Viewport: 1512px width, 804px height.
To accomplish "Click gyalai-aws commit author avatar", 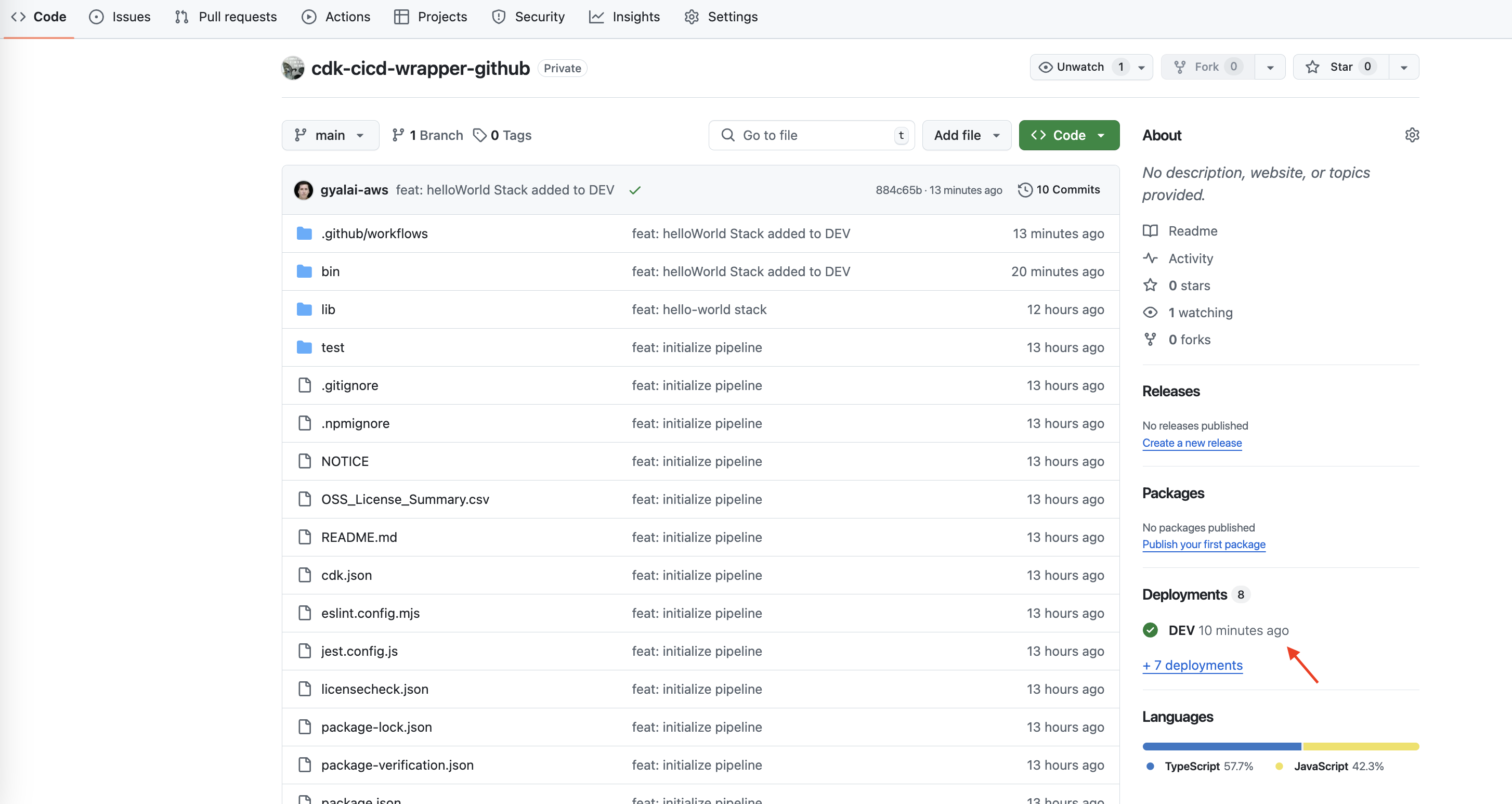I will (x=304, y=190).
